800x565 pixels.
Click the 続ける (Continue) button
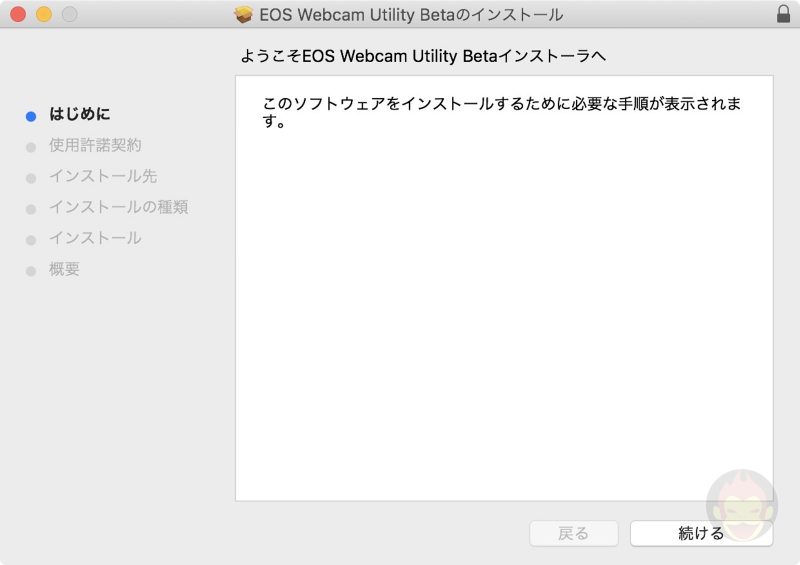[x=701, y=533]
